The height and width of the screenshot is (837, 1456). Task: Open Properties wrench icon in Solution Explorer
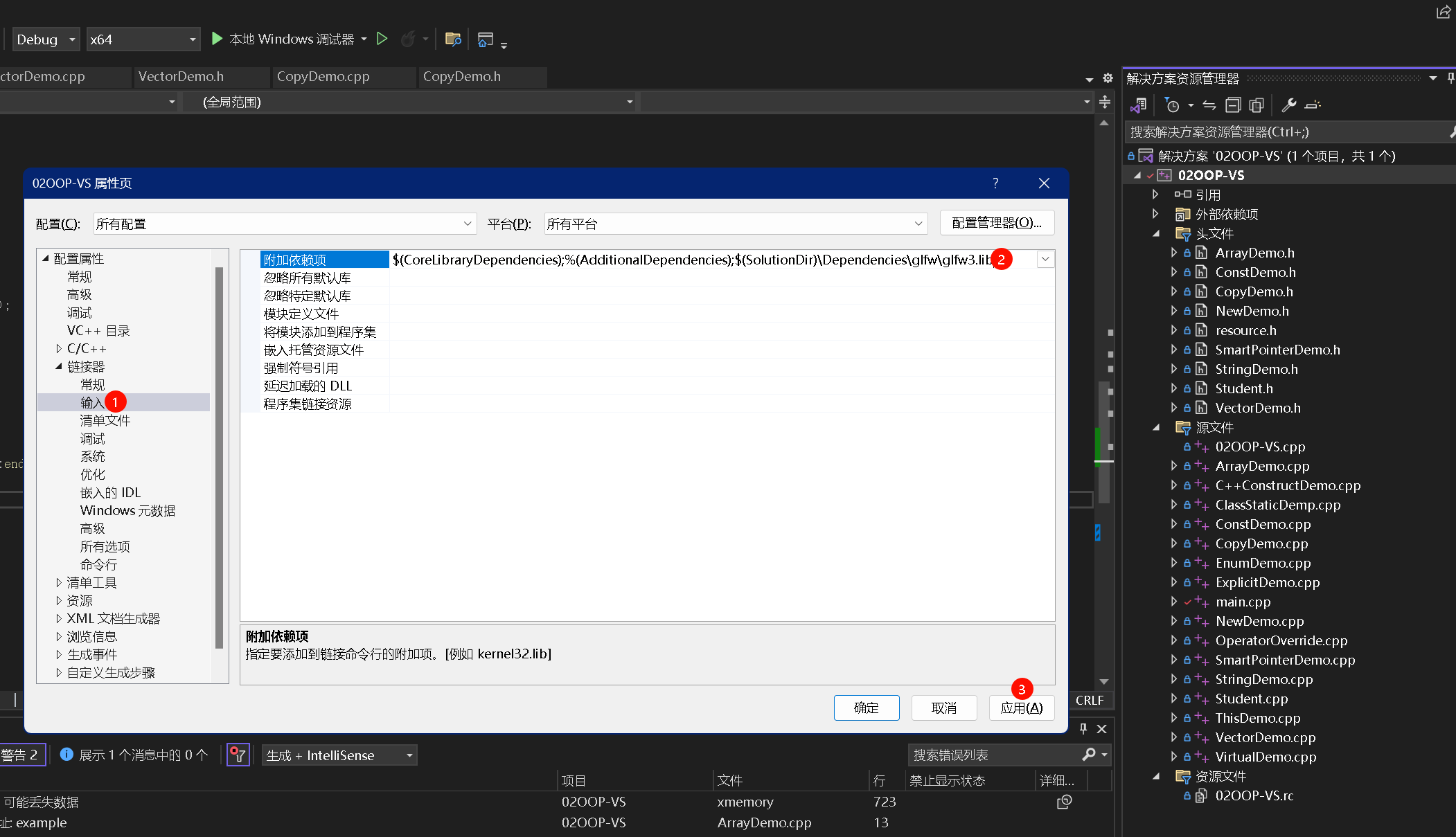[x=1288, y=105]
